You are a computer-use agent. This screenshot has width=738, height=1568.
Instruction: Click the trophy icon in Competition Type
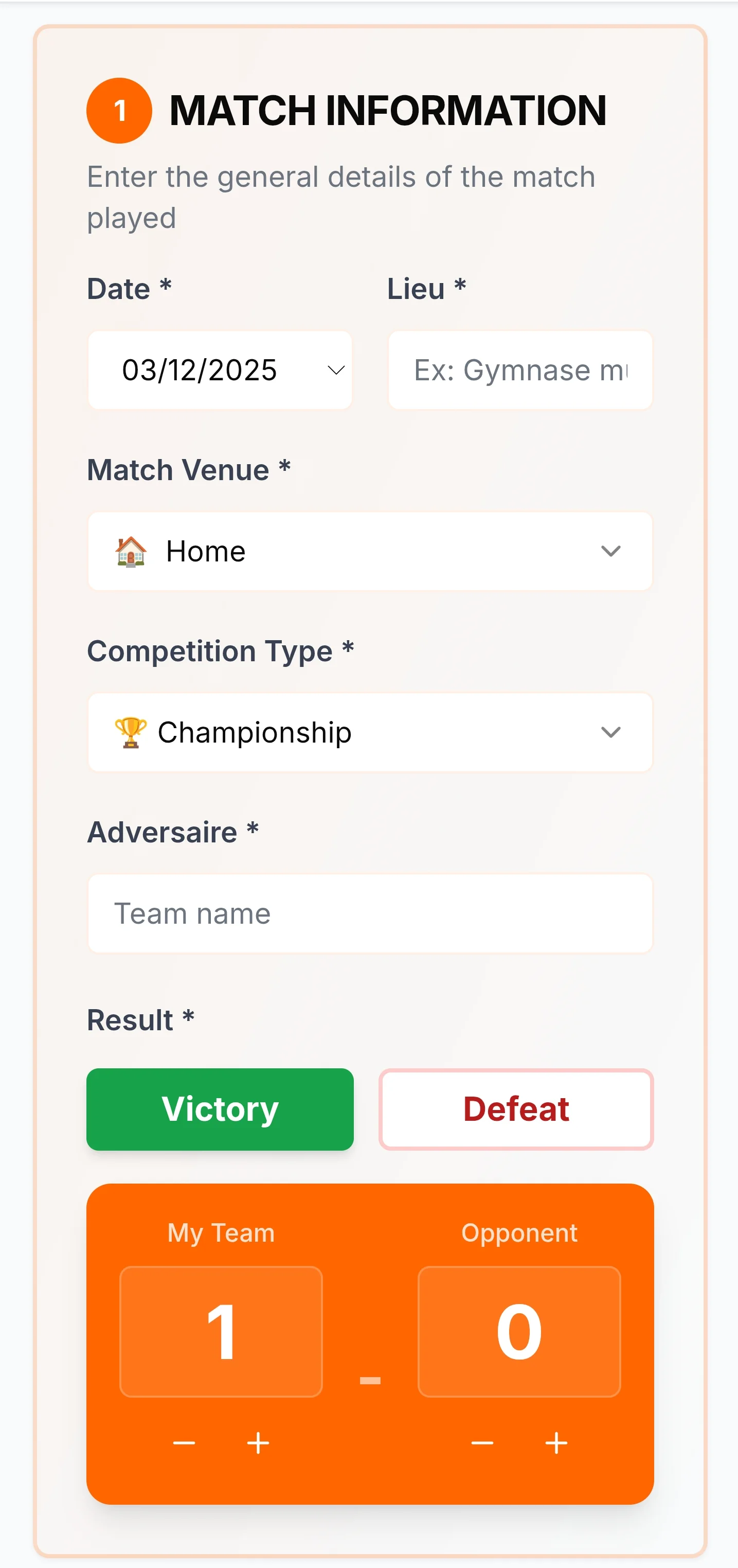[131, 732]
